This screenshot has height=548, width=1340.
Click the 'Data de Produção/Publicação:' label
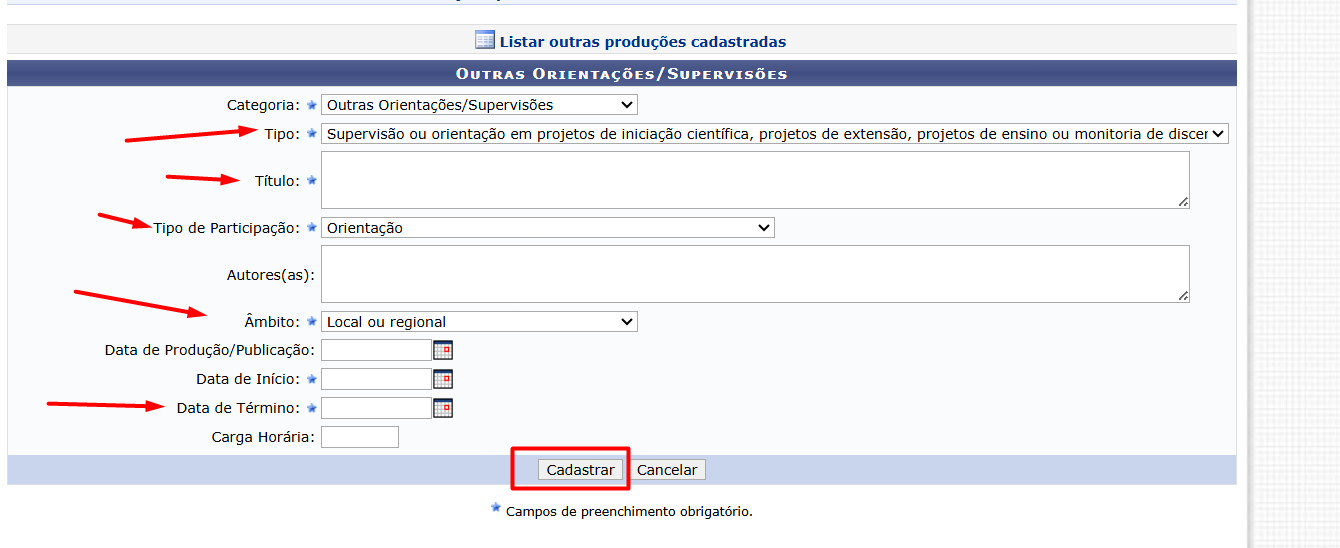click(209, 350)
